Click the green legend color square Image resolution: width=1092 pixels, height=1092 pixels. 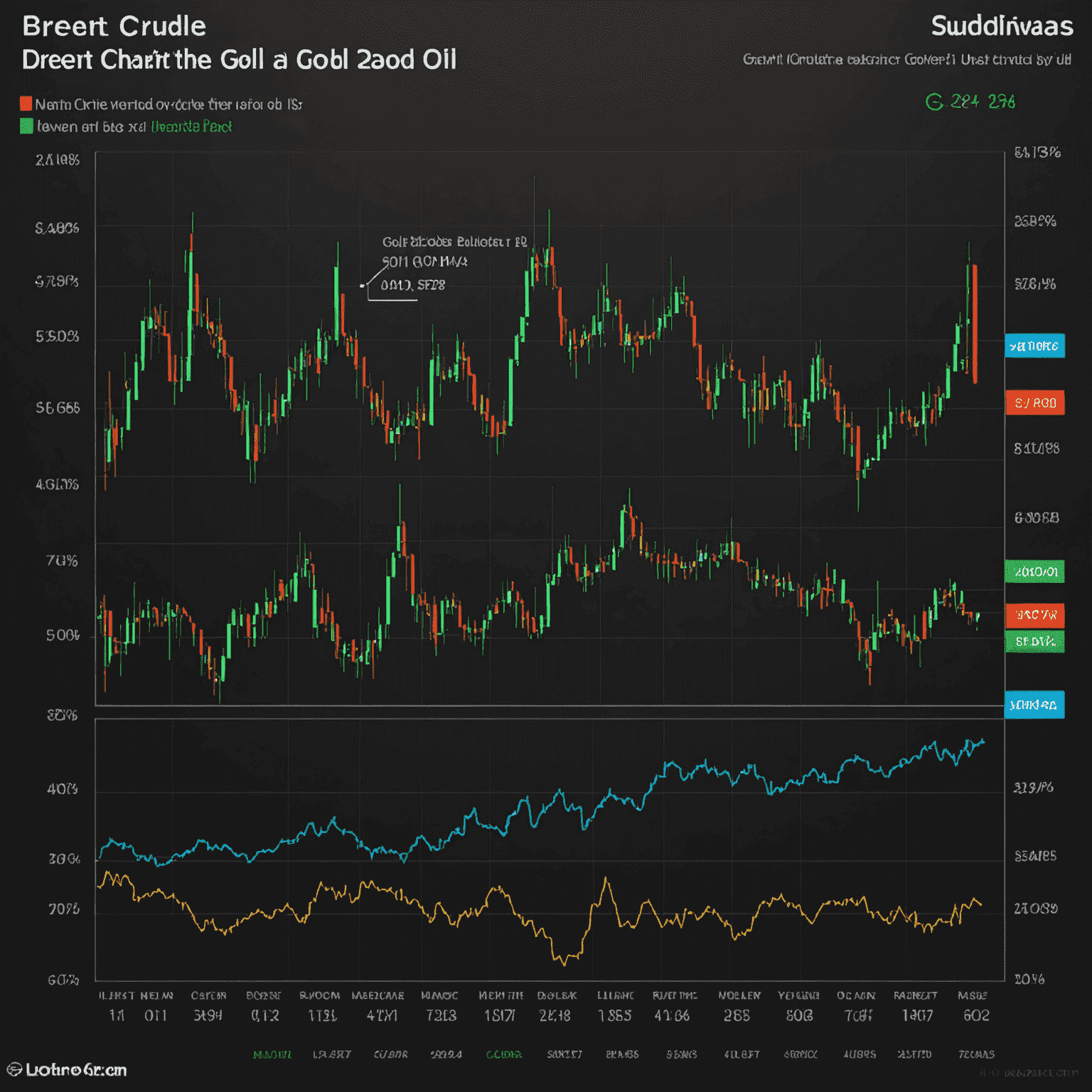(26, 127)
